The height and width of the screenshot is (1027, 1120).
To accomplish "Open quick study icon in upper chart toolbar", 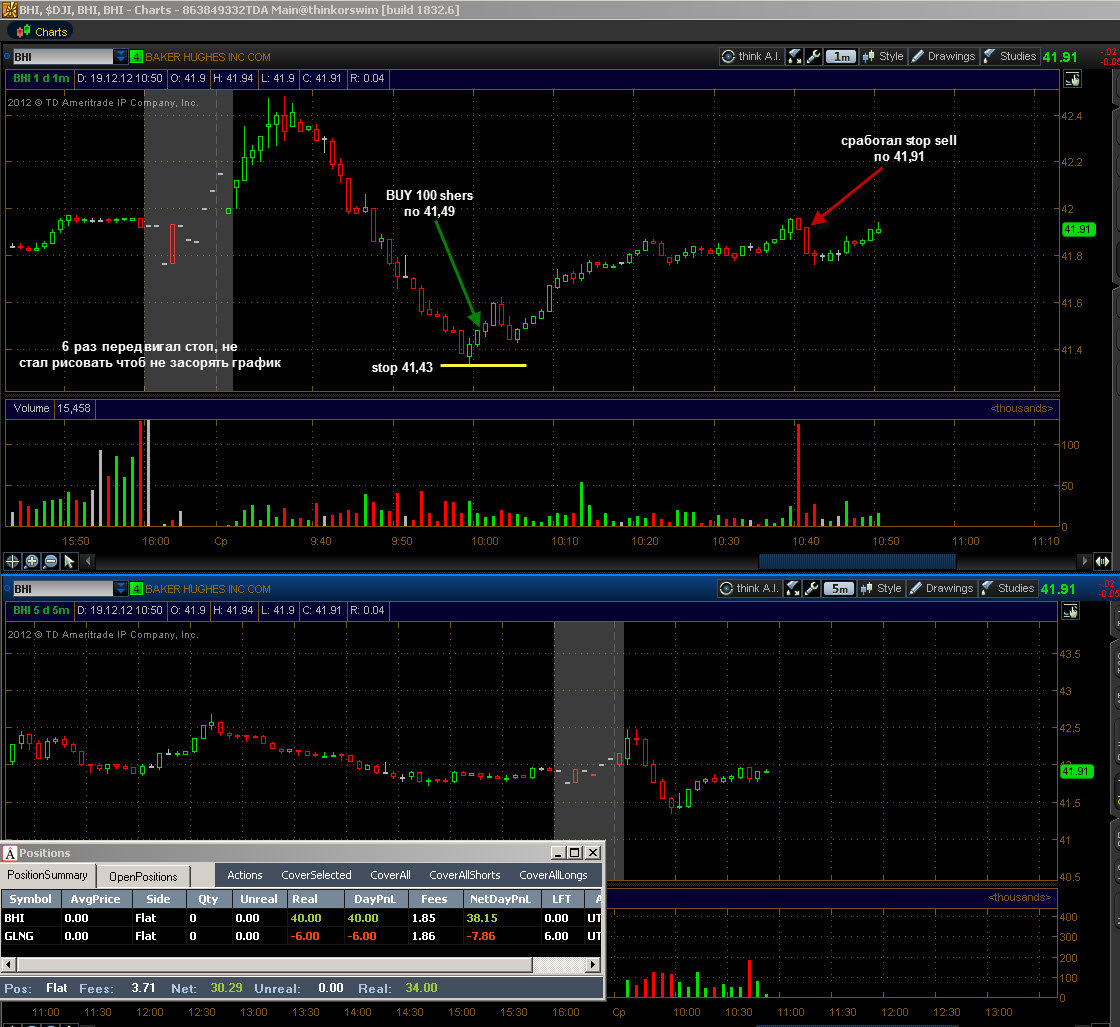I will point(794,56).
